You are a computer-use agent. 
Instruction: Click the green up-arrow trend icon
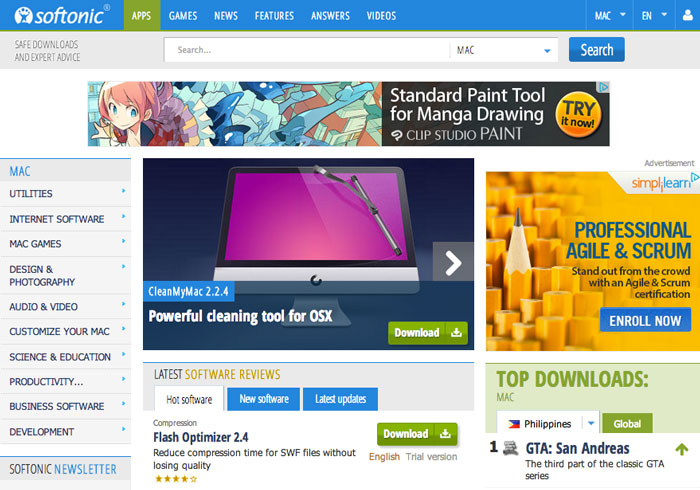[x=682, y=449]
